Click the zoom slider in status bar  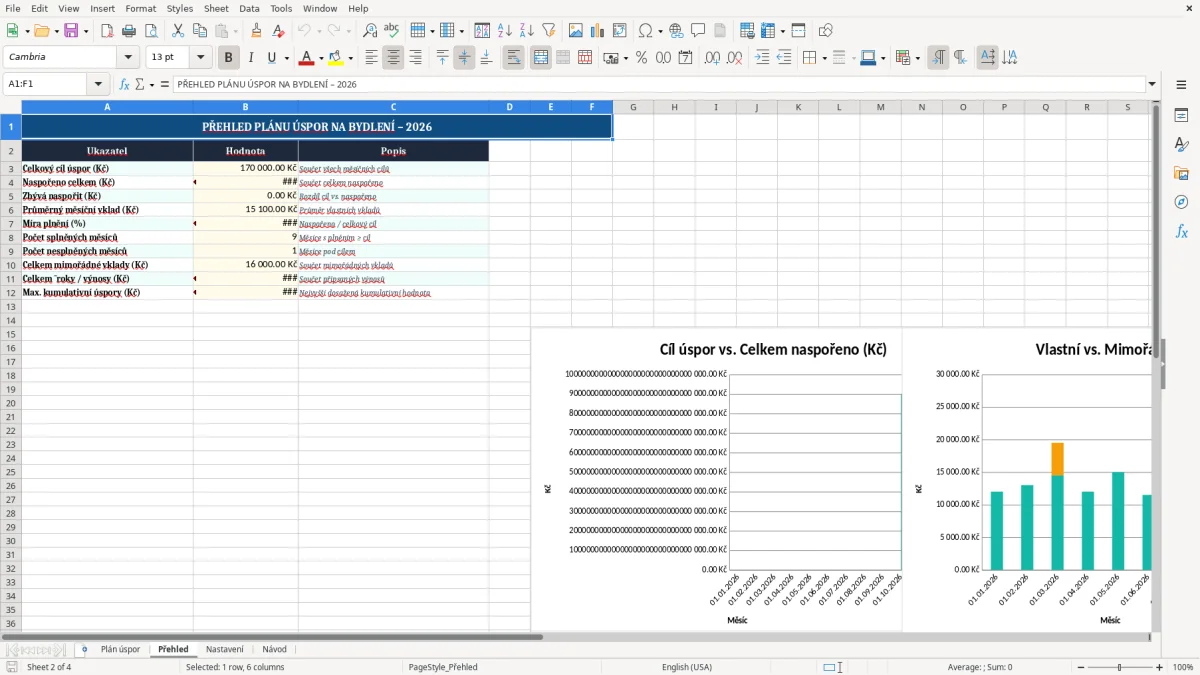tap(1119, 667)
